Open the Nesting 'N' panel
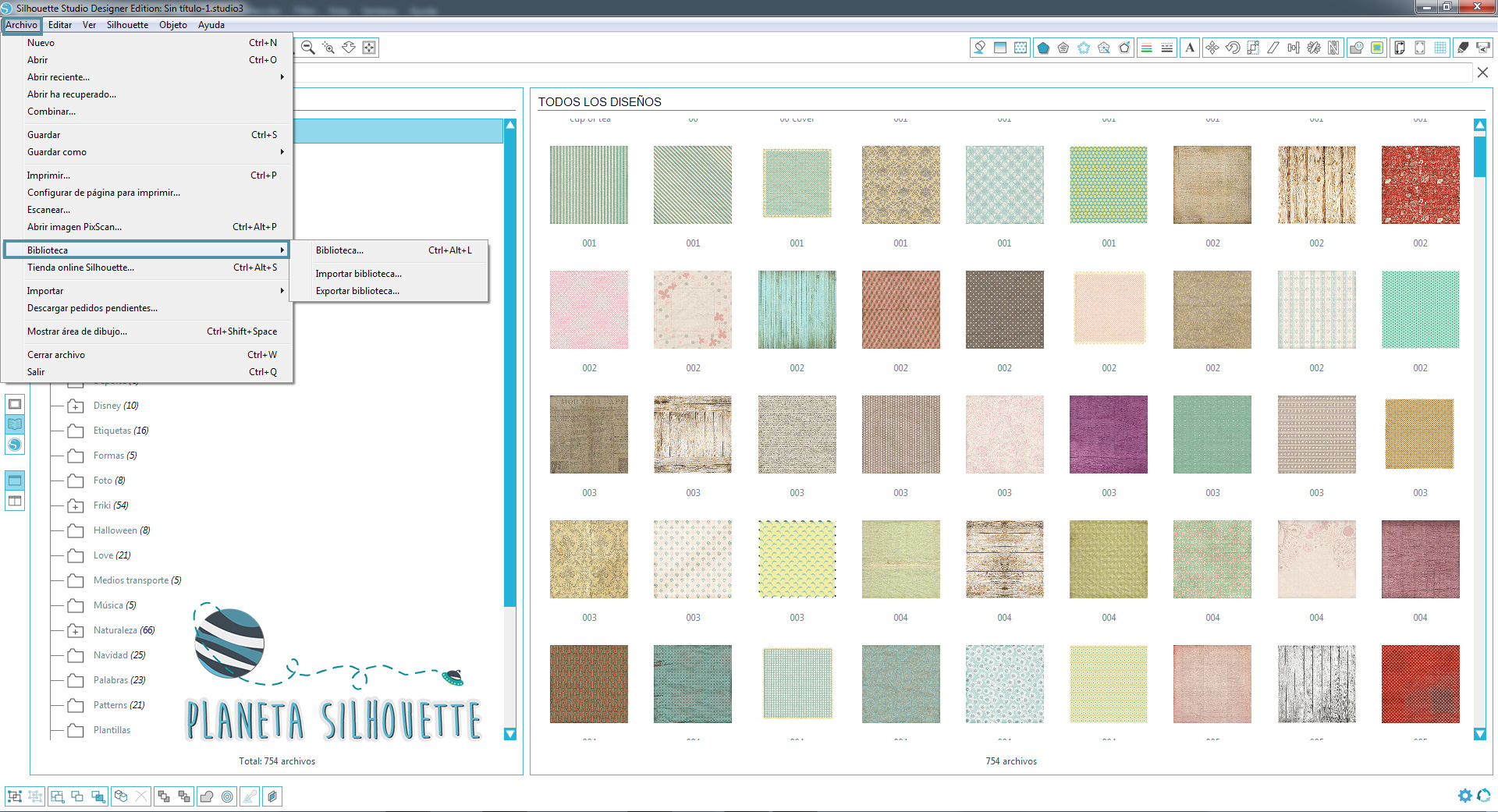 tap(1334, 48)
